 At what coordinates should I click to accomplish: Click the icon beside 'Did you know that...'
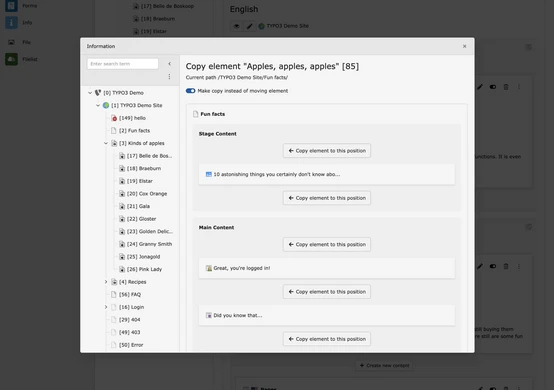pyautogui.click(x=209, y=315)
